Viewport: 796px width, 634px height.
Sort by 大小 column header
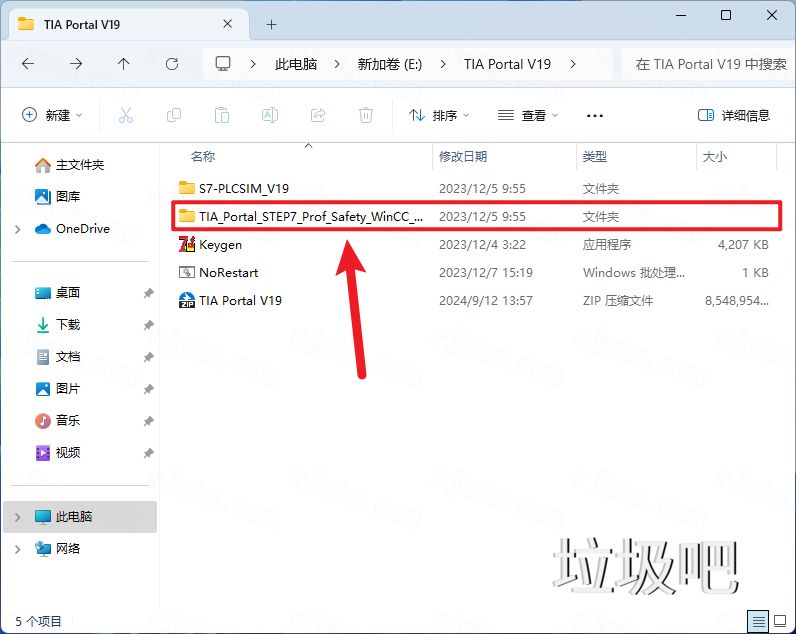coord(714,156)
